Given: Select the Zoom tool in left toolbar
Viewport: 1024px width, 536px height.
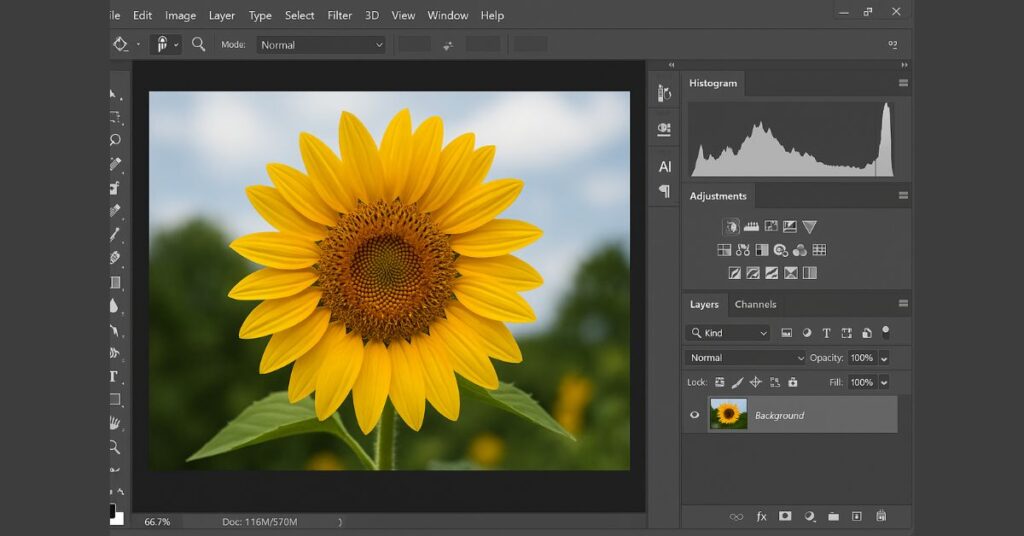Looking at the screenshot, I should click(115, 447).
